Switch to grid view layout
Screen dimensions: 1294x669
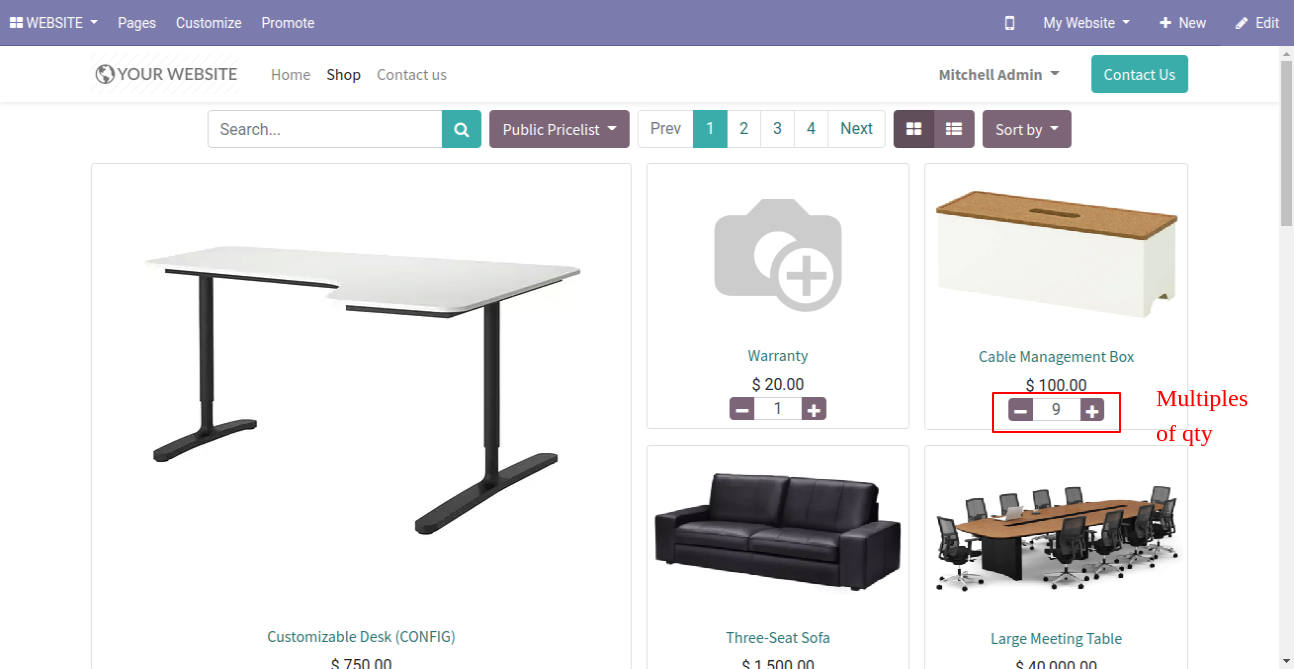(x=913, y=129)
